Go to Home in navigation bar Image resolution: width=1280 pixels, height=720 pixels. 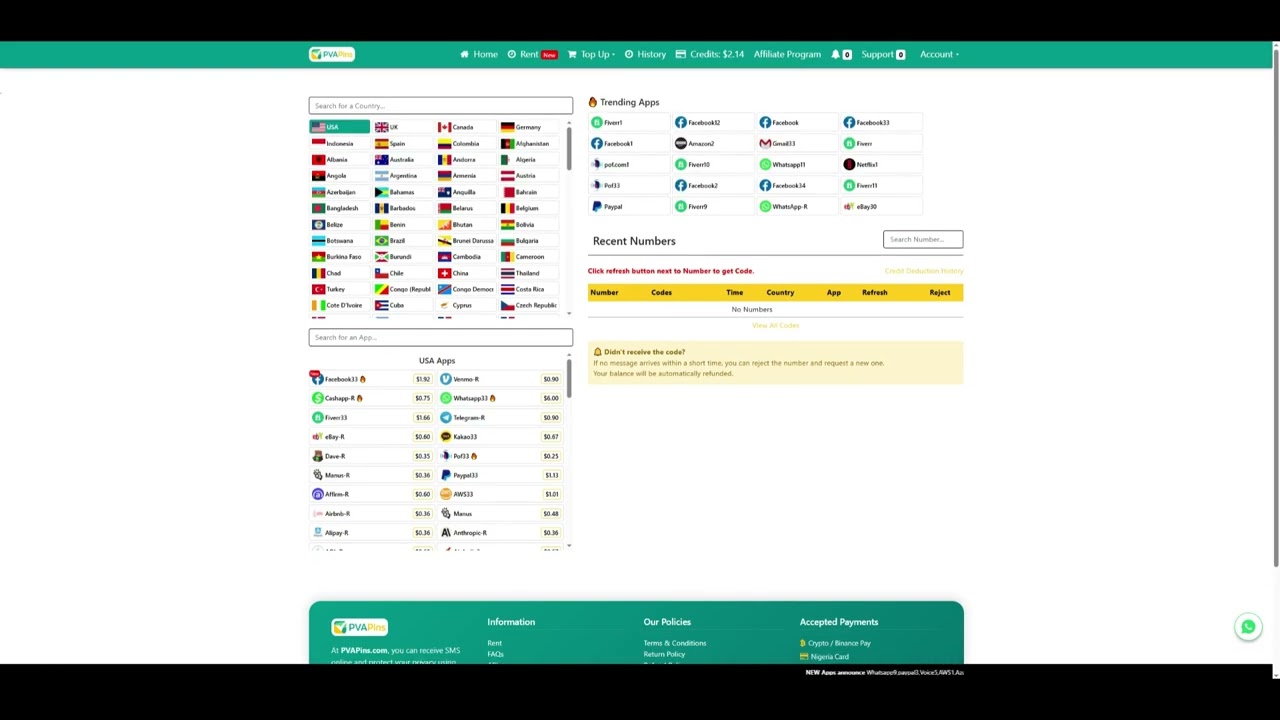(x=479, y=54)
